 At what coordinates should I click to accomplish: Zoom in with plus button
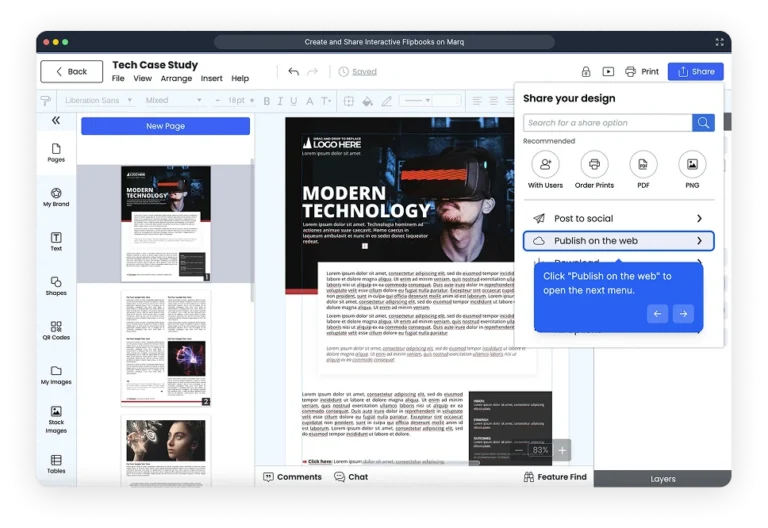click(562, 450)
